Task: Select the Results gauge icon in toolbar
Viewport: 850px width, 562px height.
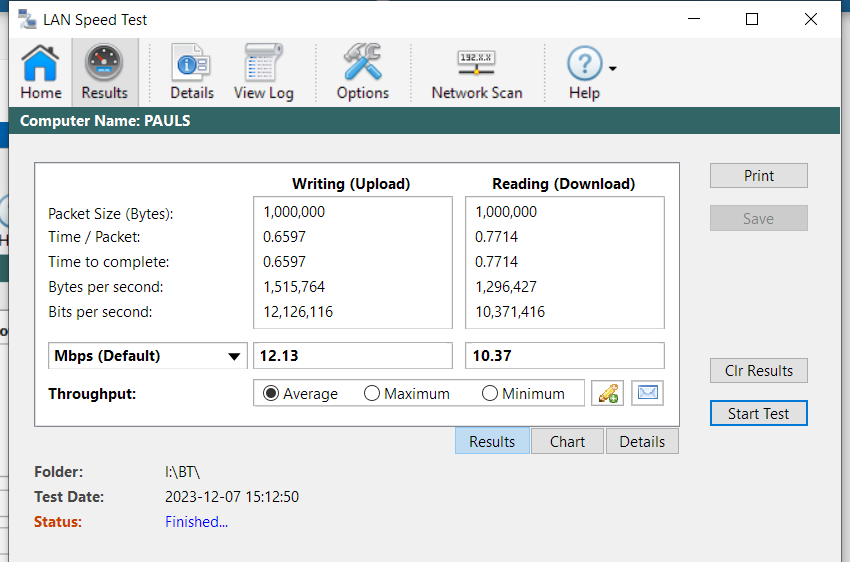Action: (104, 72)
